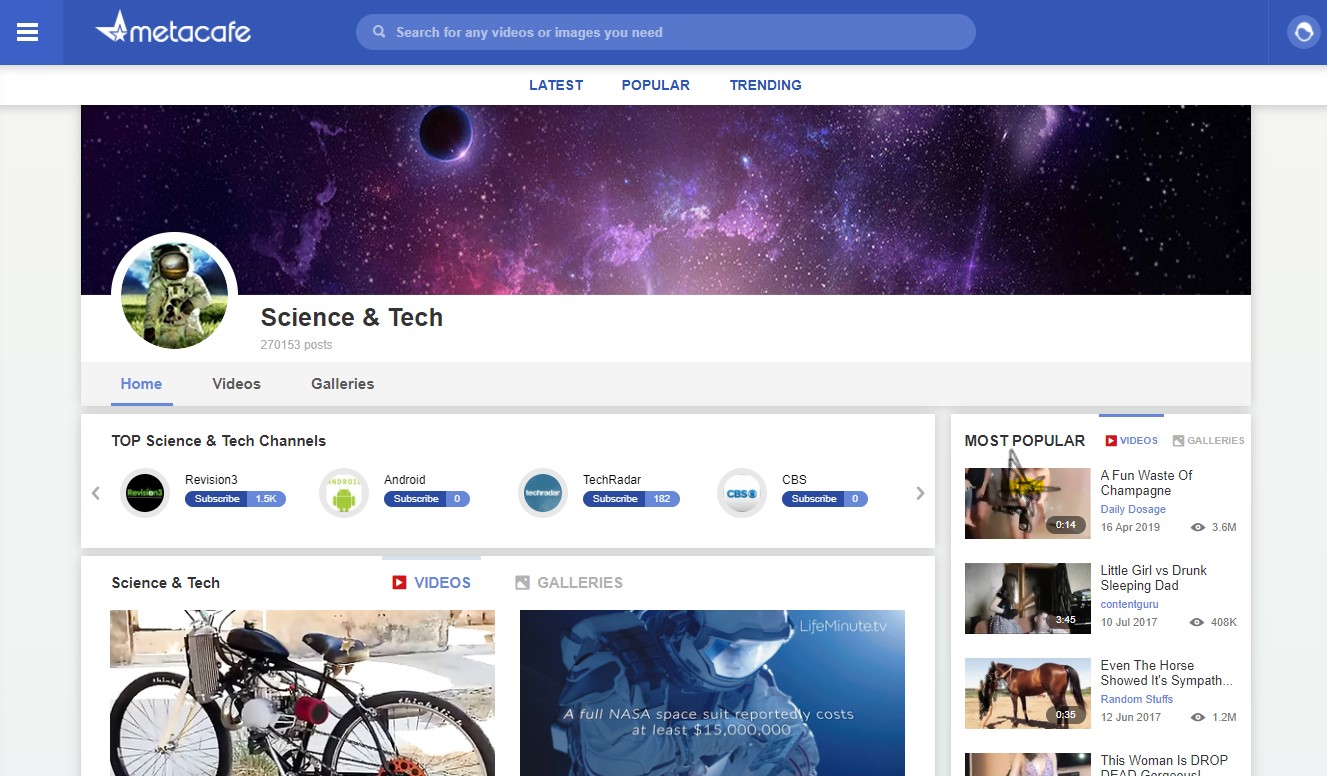Open the hamburger menu
Image resolution: width=1327 pixels, height=776 pixels.
click(28, 32)
